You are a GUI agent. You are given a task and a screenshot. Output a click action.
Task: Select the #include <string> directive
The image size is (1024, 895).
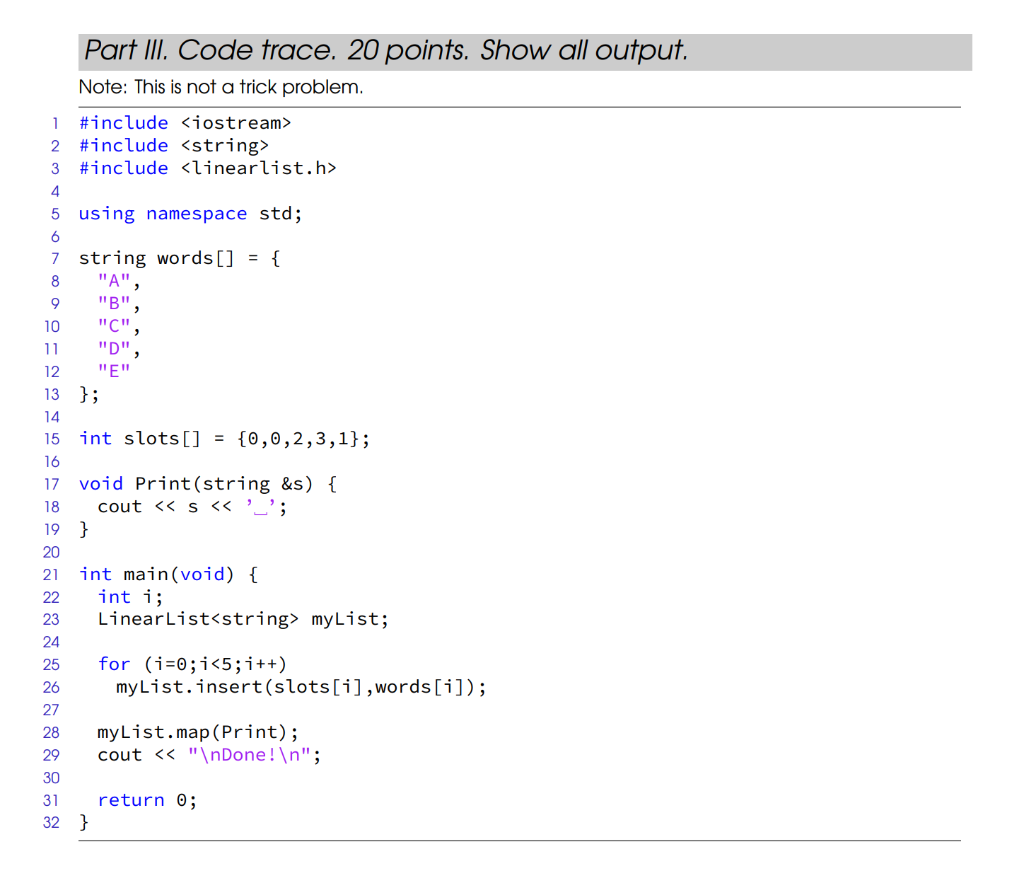tap(173, 145)
